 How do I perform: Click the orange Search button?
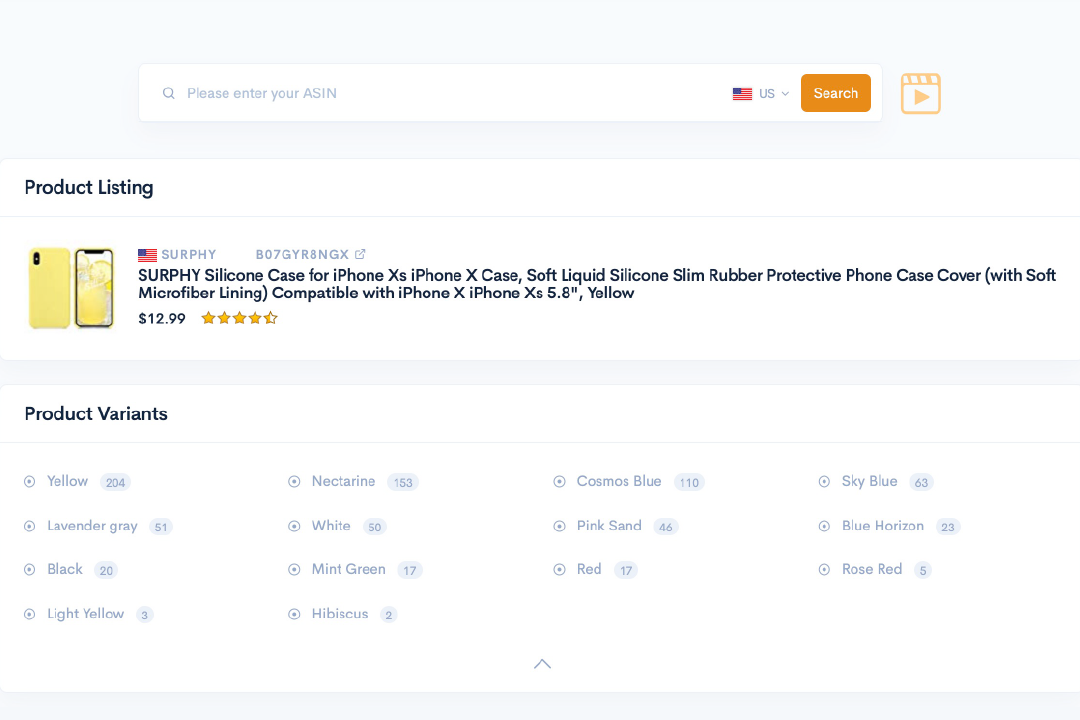[x=835, y=93]
